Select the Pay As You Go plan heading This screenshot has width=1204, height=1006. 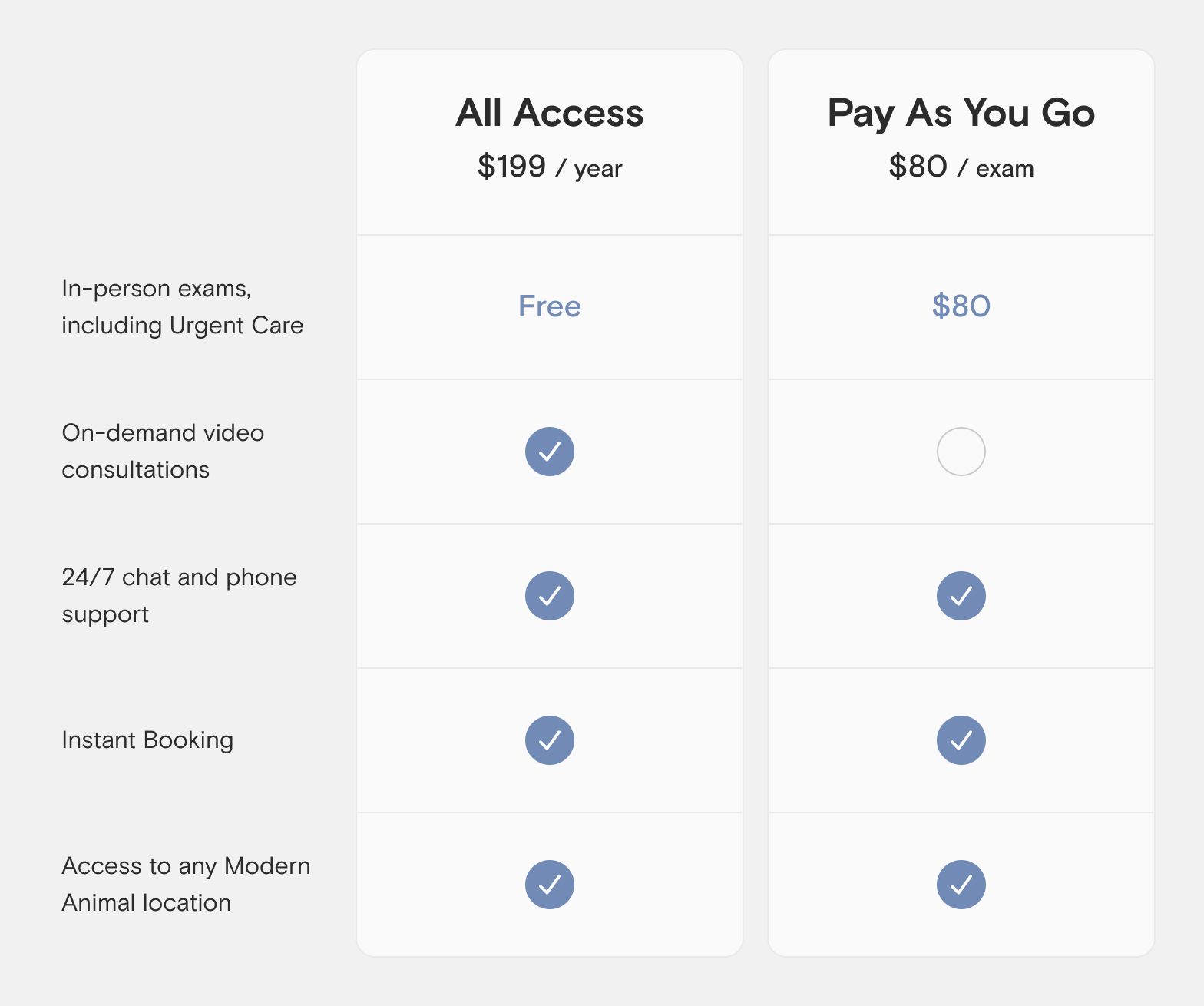(x=961, y=114)
